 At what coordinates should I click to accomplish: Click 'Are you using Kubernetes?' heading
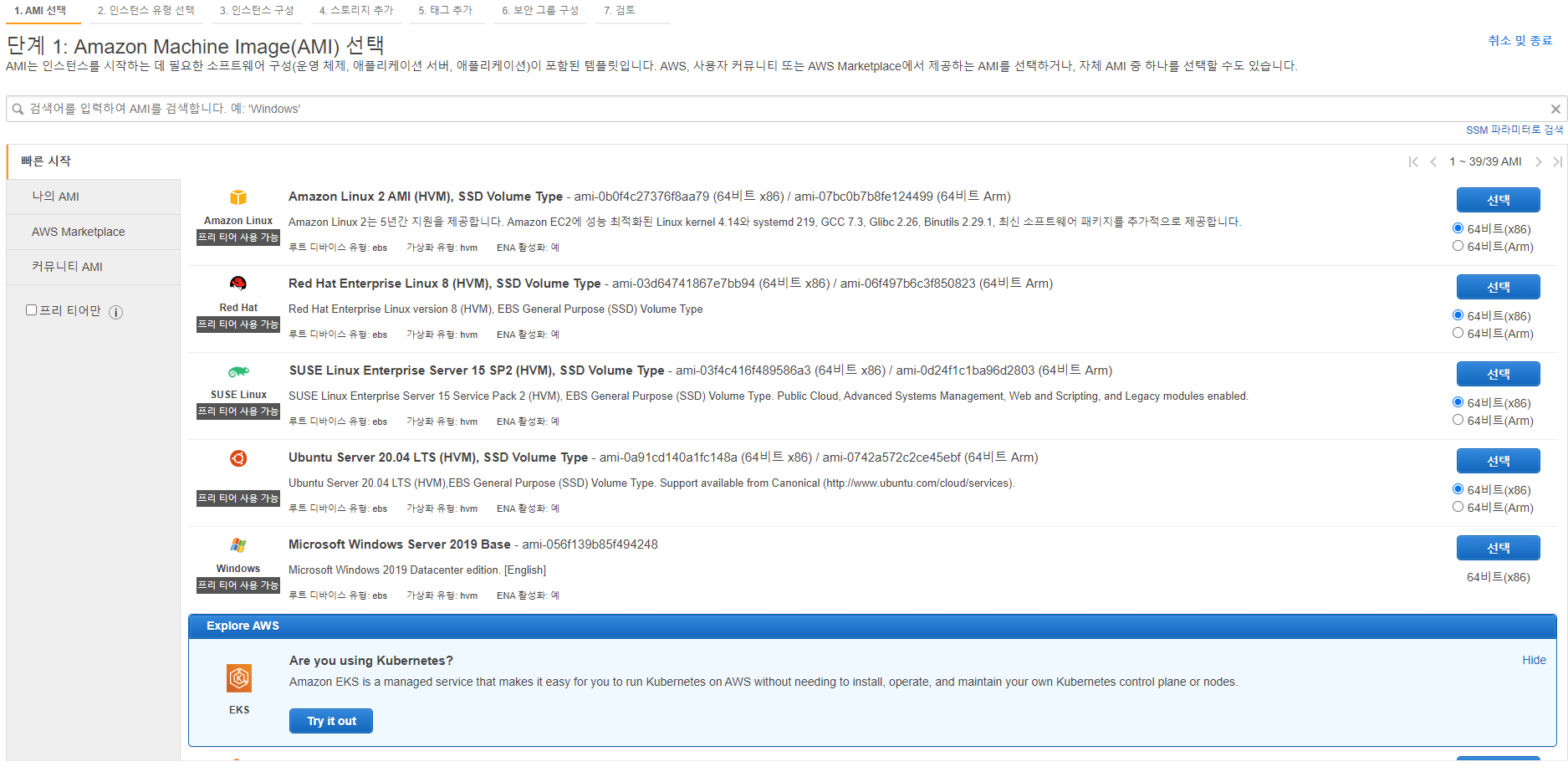[371, 661]
